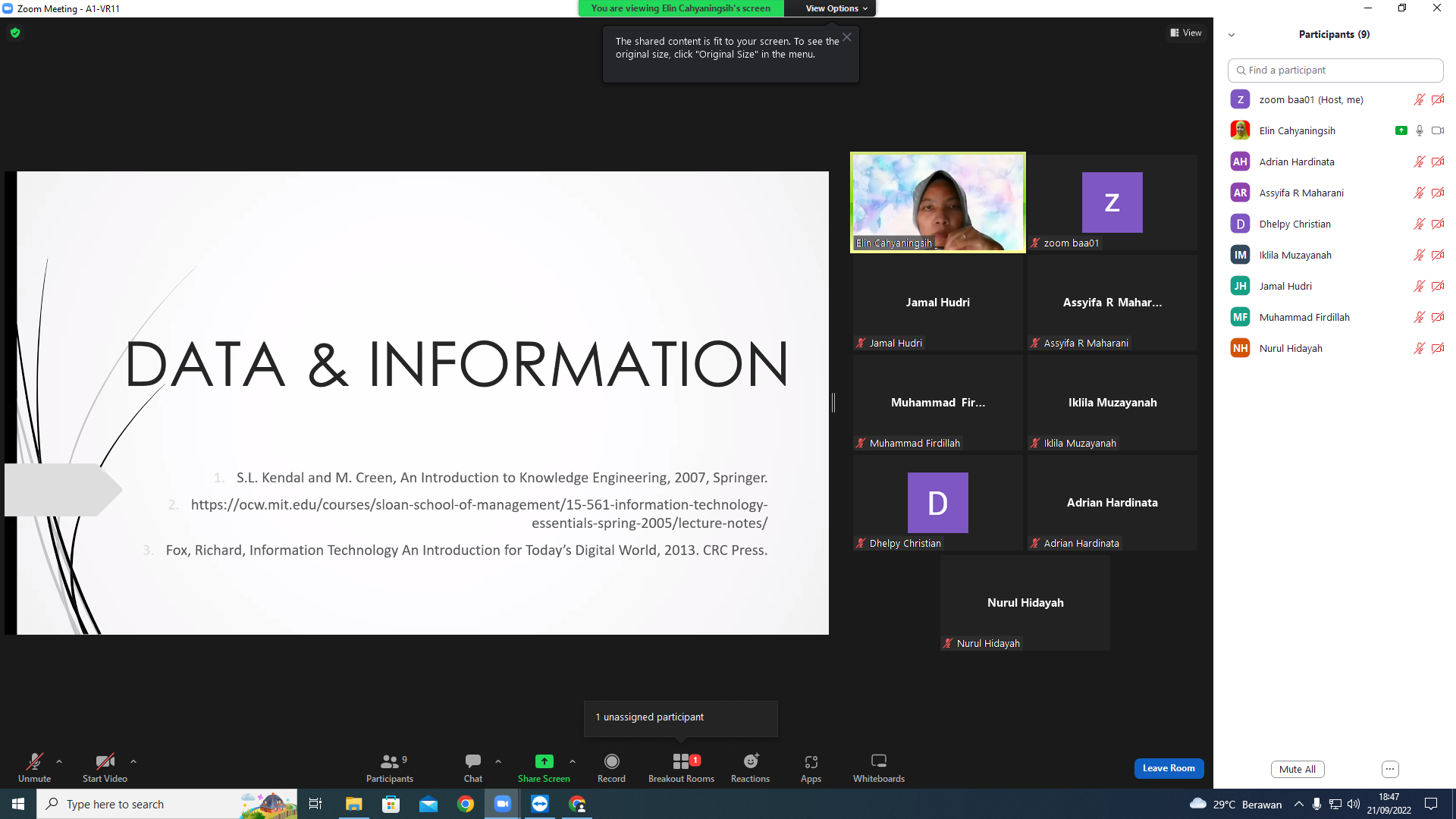
Task: Open Whiteboards
Action: tap(879, 767)
